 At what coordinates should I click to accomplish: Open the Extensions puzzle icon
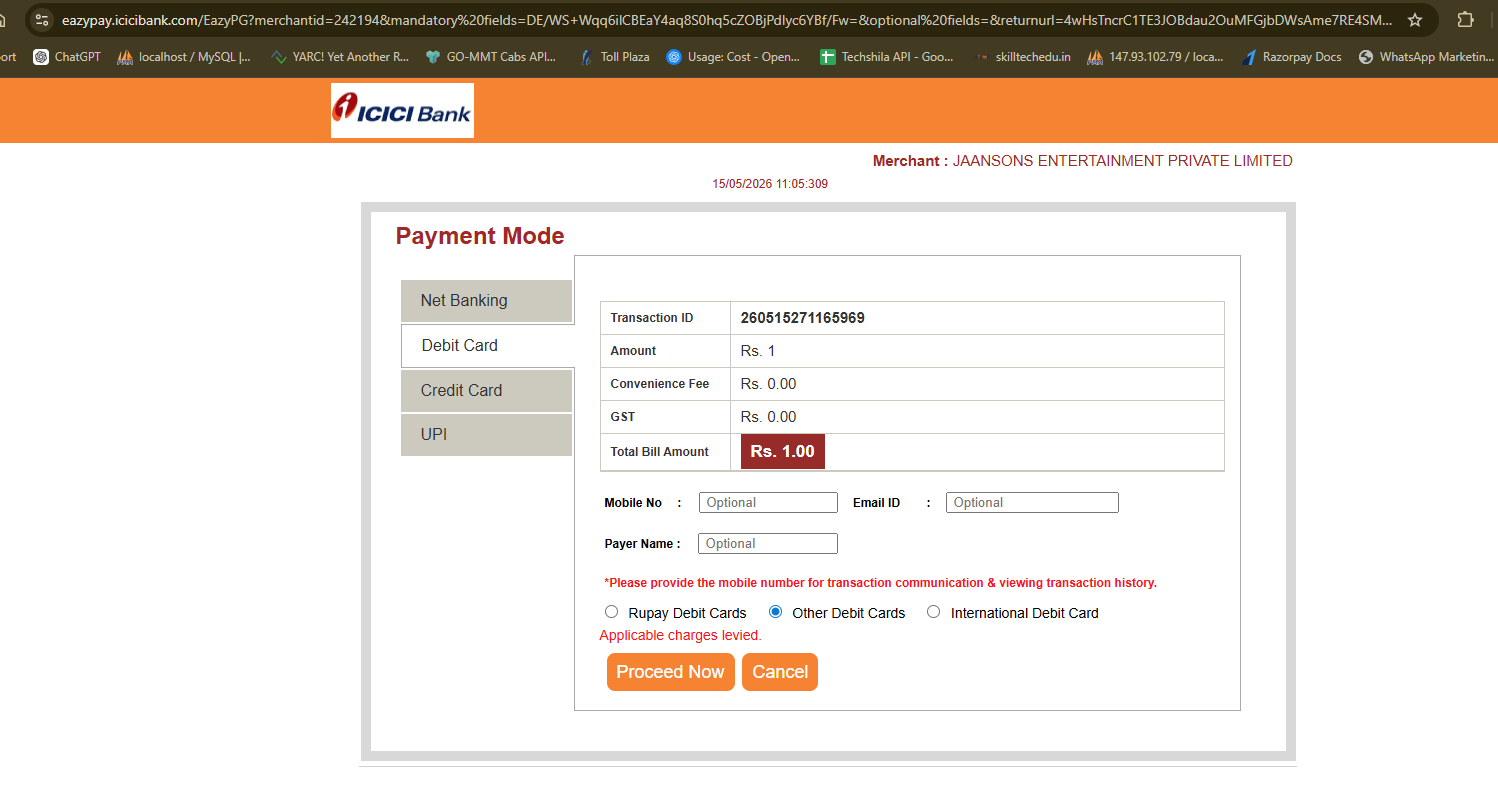pos(1466,20)
